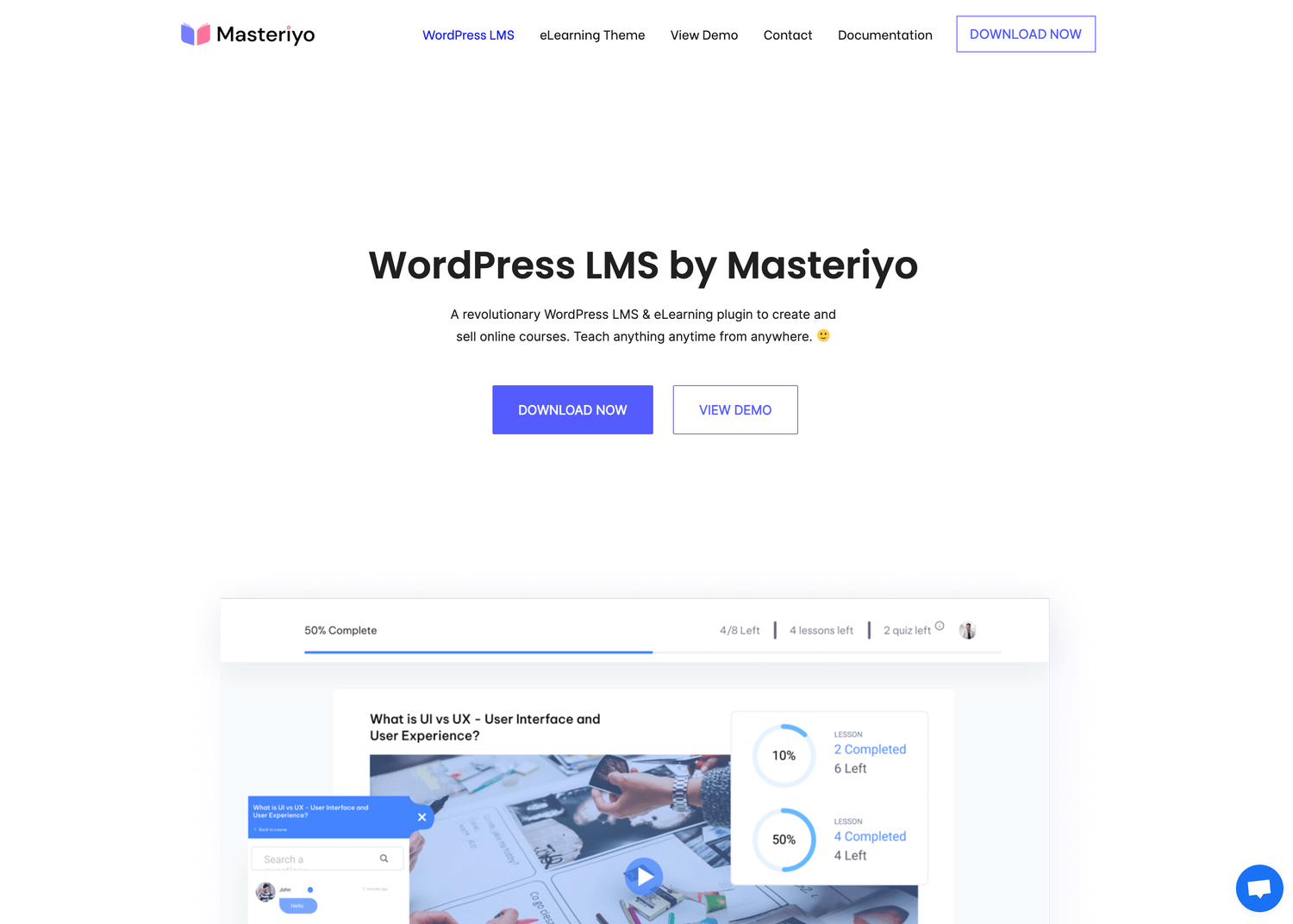
Task: Click the '2 quiz left' text
Action: [907, 631]
